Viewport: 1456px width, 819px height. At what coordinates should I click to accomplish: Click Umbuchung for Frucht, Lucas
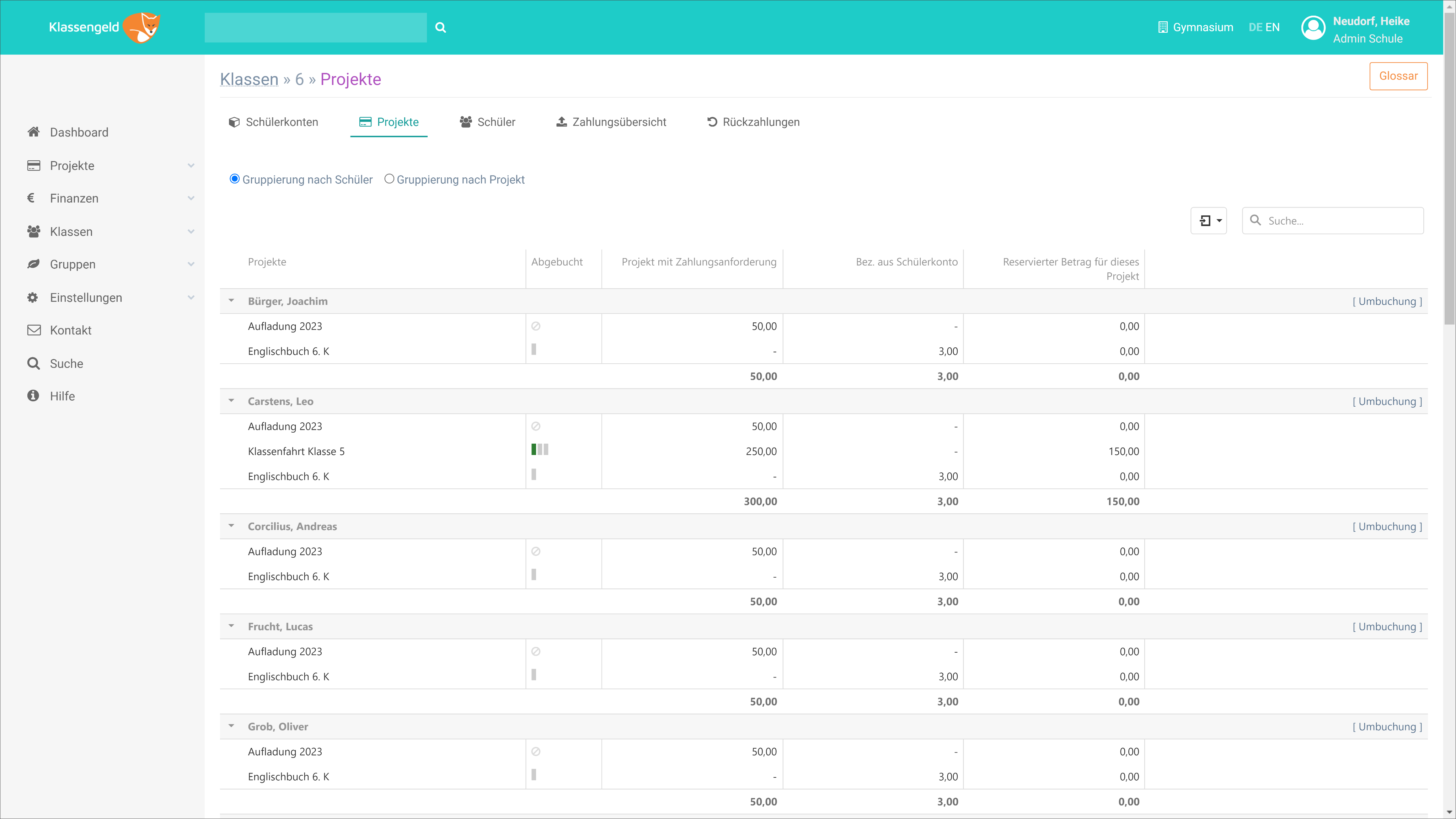pyautogui.click(x=1388, y=626)
